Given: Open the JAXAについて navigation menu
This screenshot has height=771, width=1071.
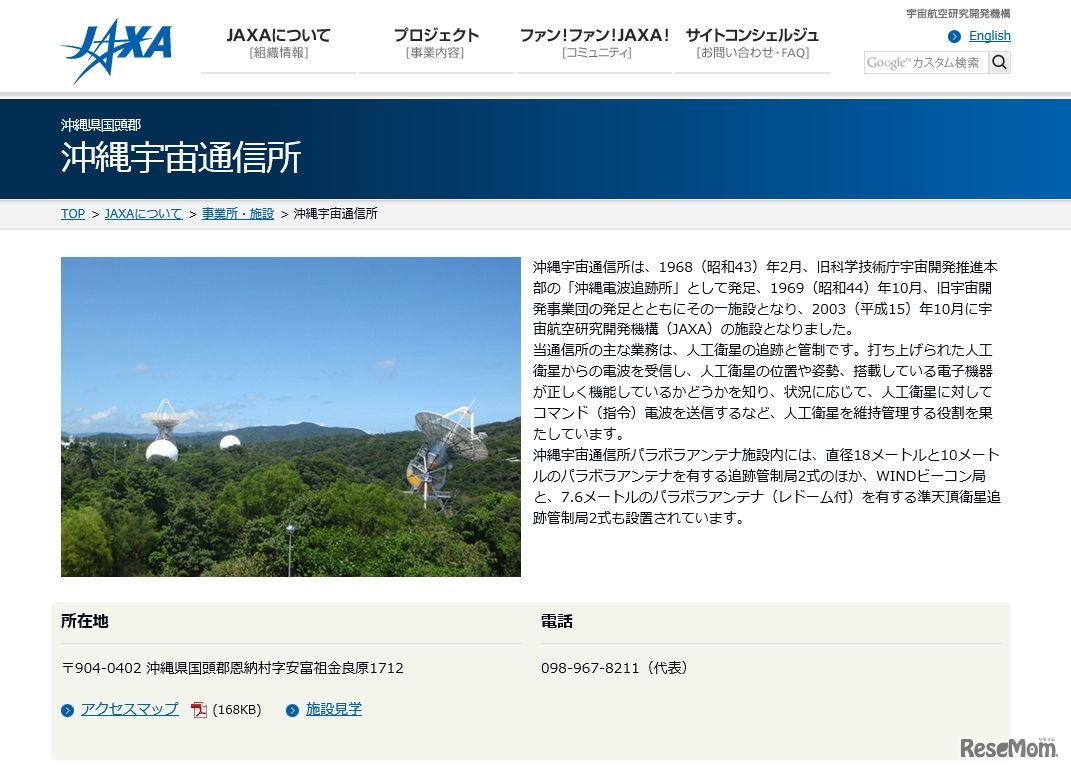Looking at the screenshot, I should coord(278,38).
